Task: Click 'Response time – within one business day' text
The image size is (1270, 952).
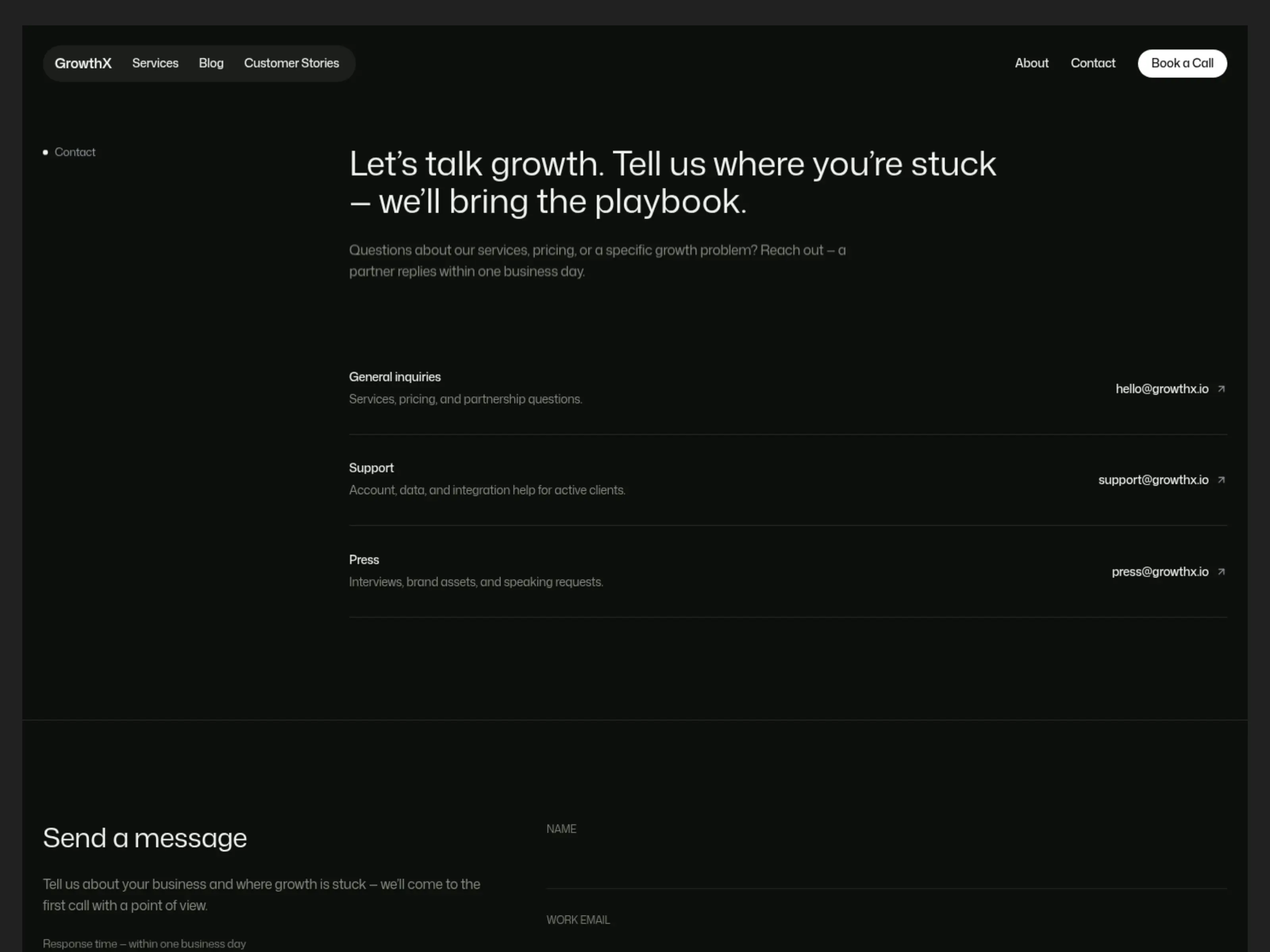Action: point(144,944)
